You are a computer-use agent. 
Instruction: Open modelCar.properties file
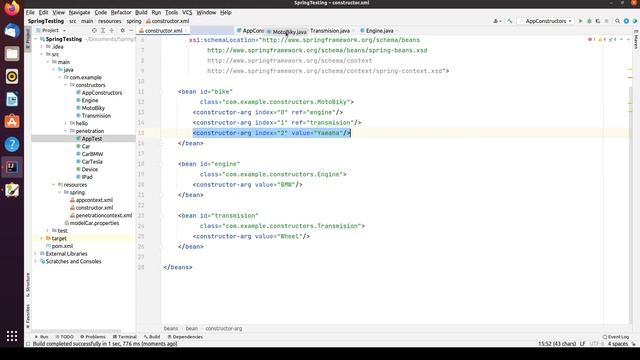pos(94,223)
